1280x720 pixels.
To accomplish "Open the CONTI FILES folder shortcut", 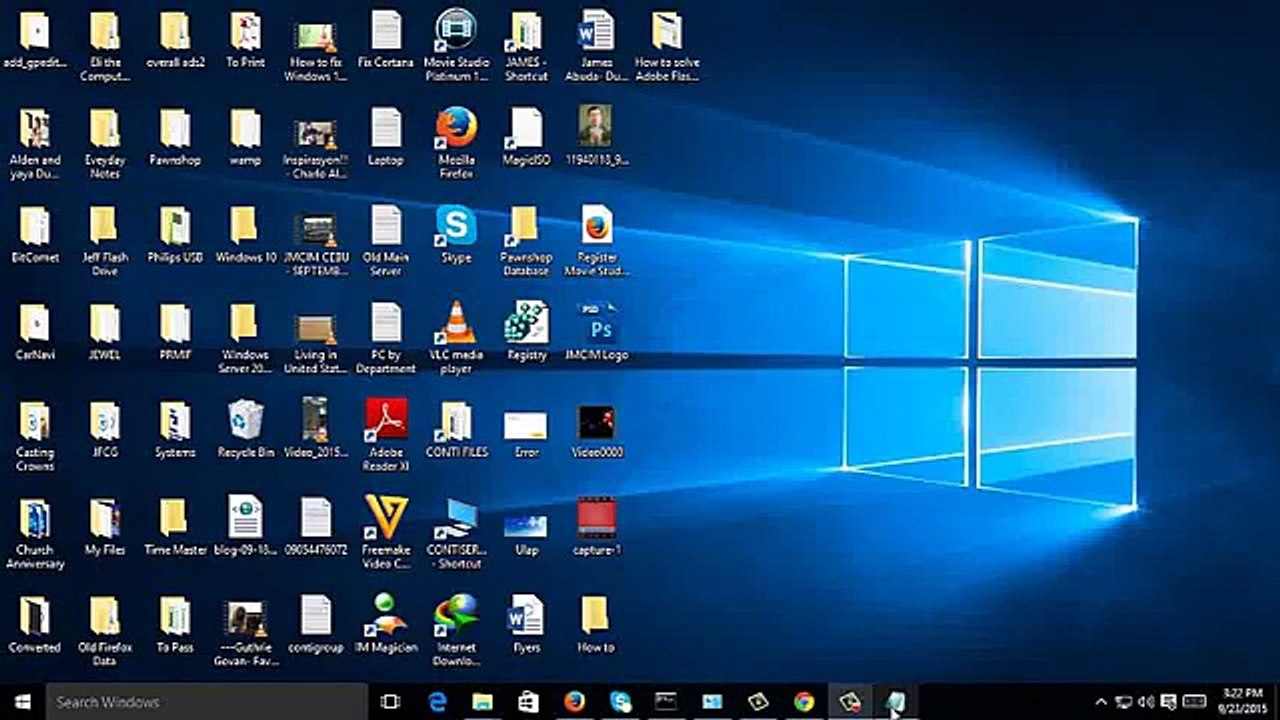I will tap(456, 431).
